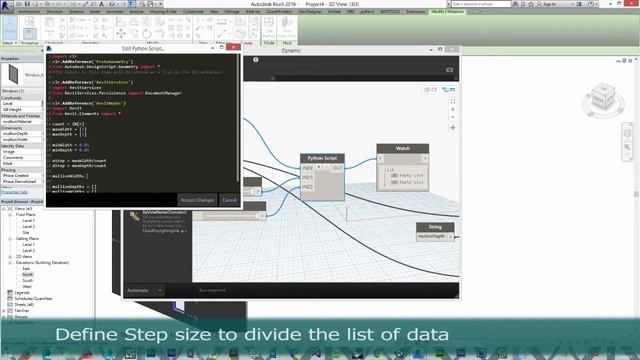Select the Architecture ribbon tab
Viewport: 640px width, 360px height.
pos(29,12)
